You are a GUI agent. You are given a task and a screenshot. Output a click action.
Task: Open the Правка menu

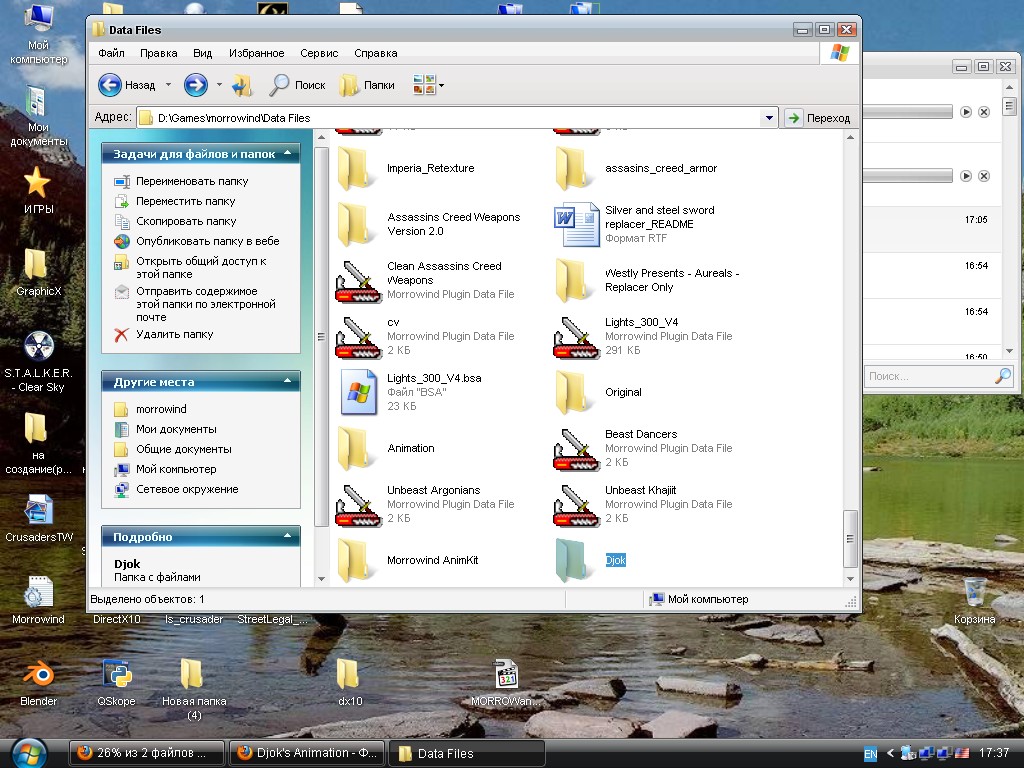pyautogui.click(x=159, y=53)
